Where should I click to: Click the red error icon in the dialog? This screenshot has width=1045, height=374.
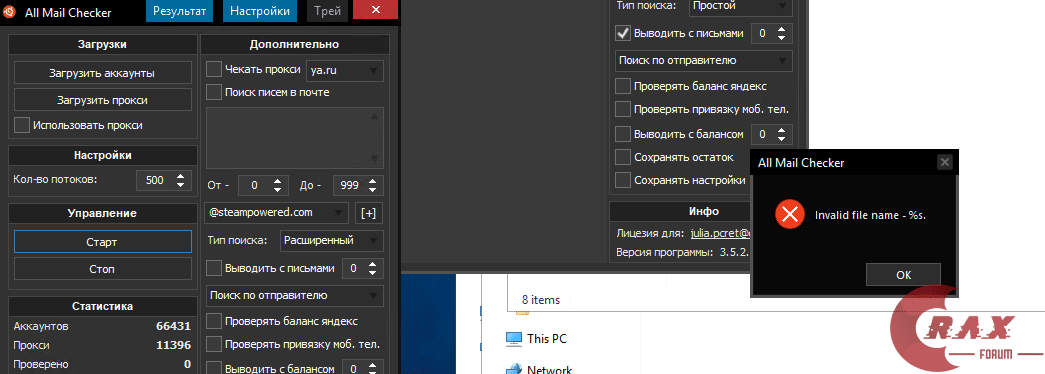coord(790,214)
